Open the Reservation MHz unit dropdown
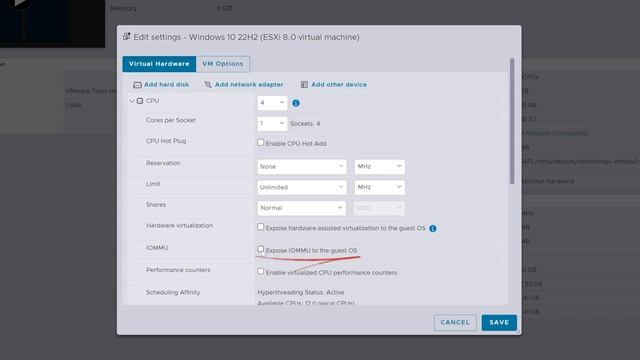This screenshot has width=640, height=360. [380, 167]
